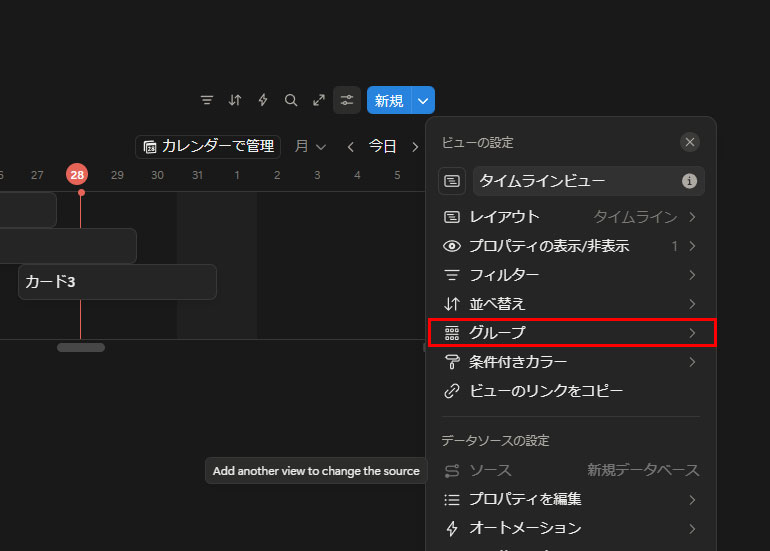Select the カード3 timeline bar
This screenshot has height=551, width=770.
click(117, 282)
